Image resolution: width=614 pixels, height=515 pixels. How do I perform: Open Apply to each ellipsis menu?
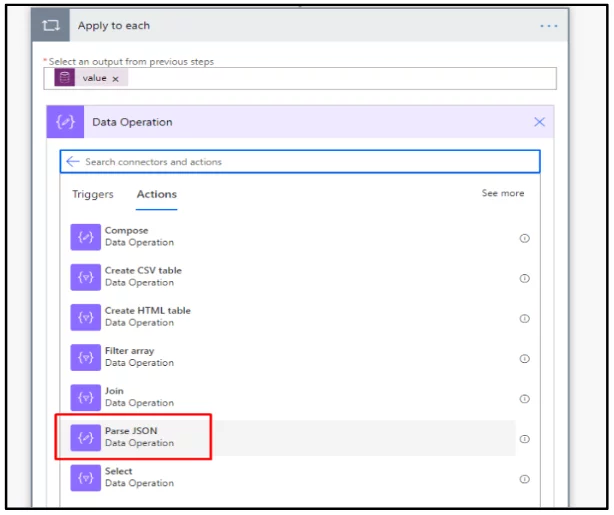(x=549, y=25)
